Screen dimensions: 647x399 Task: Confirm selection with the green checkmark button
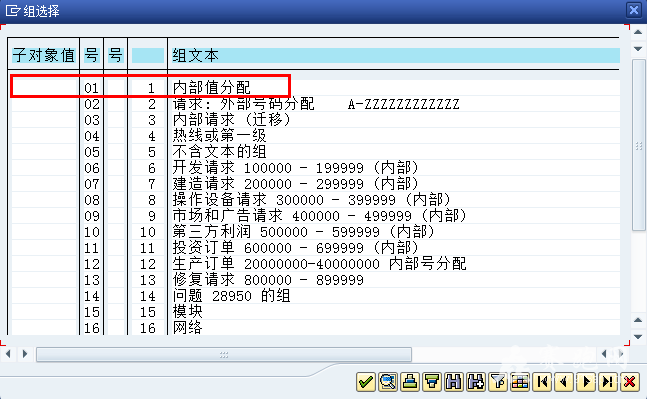tap(366, 382)
